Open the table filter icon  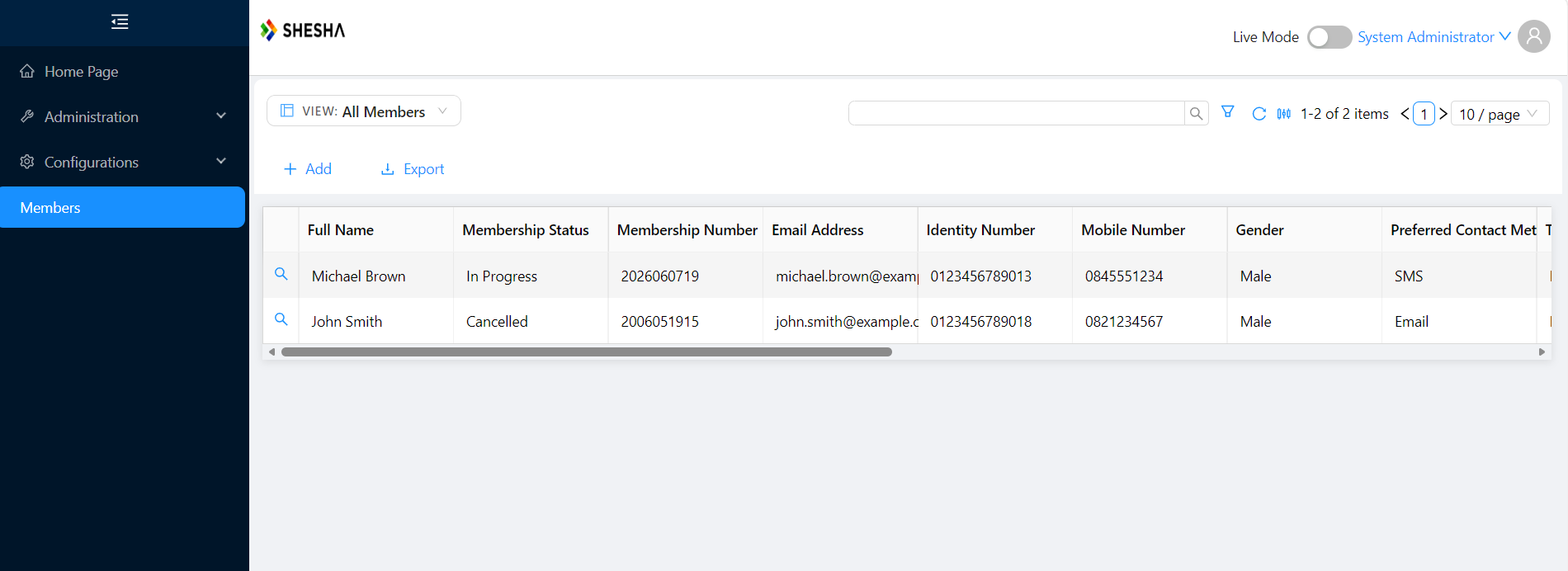(1228, 111)
